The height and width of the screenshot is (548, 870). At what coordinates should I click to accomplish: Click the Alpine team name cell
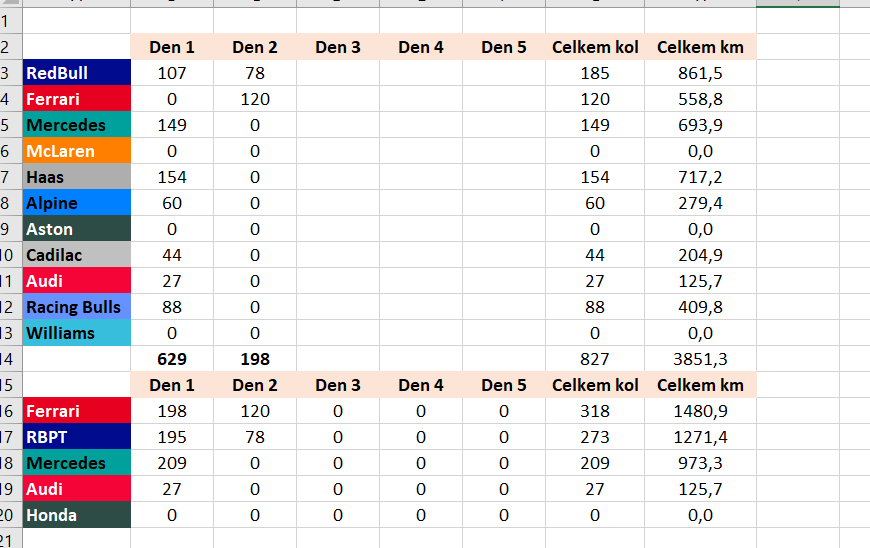pos(76,203)
